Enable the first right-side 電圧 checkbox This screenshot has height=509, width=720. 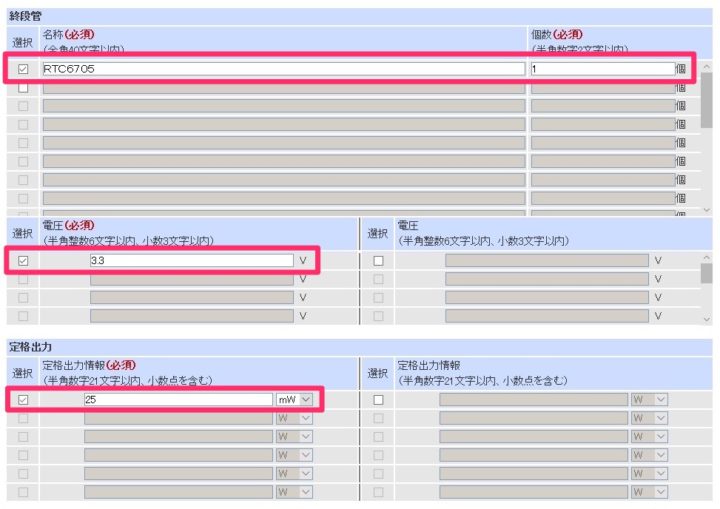pyautogui.click(x=378, y=260)
